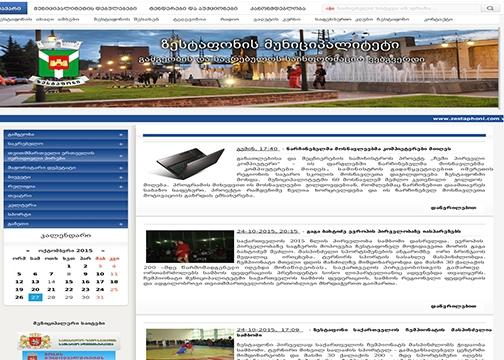This screenshot has height=360, width=504.
Task: Select date 12 in the calendar
Action: (19, 282)
